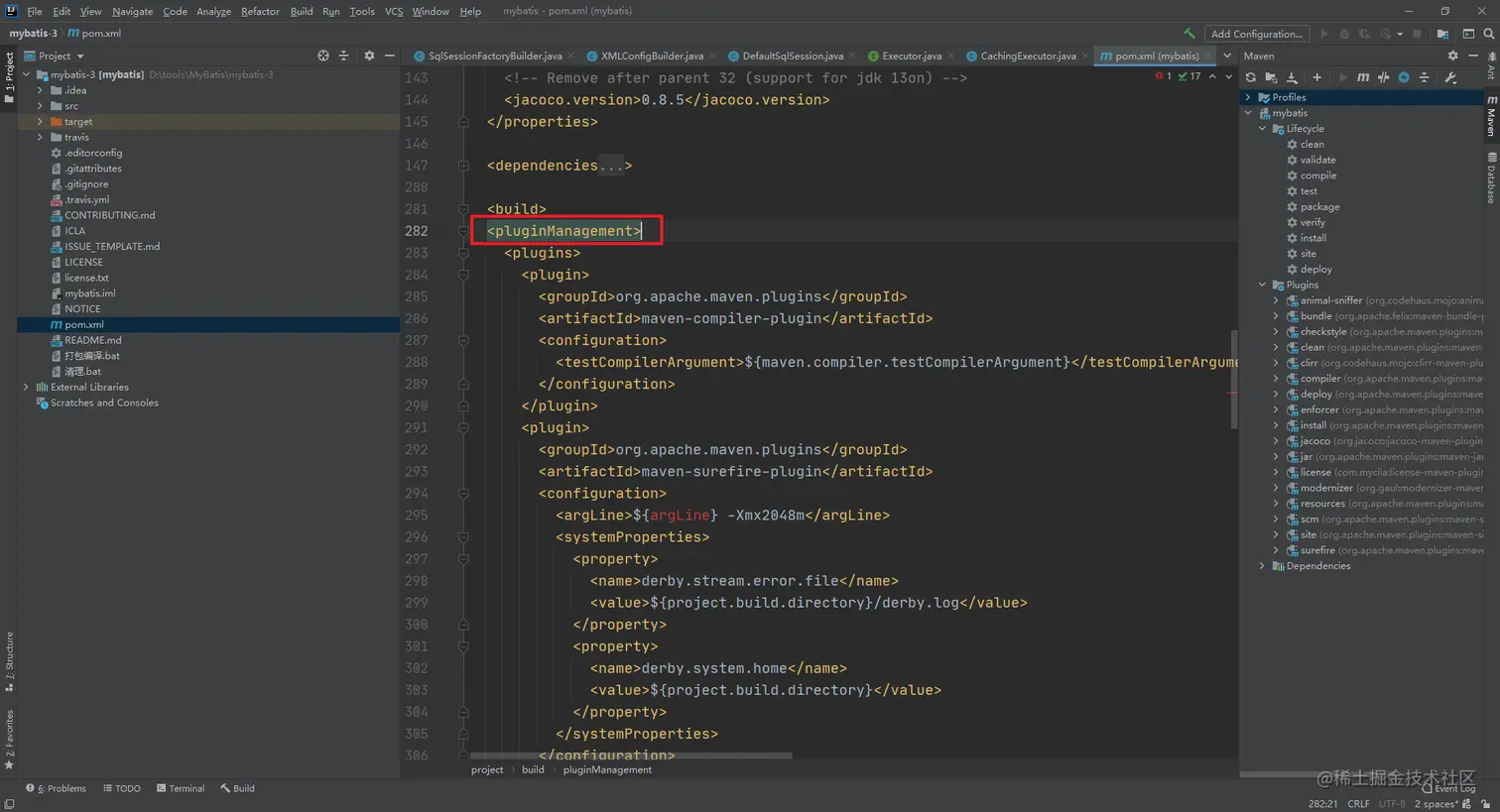Click Generate Sources and Update Folders icon
This screenshot has height=812, width=1500.
click(1271, 77)
